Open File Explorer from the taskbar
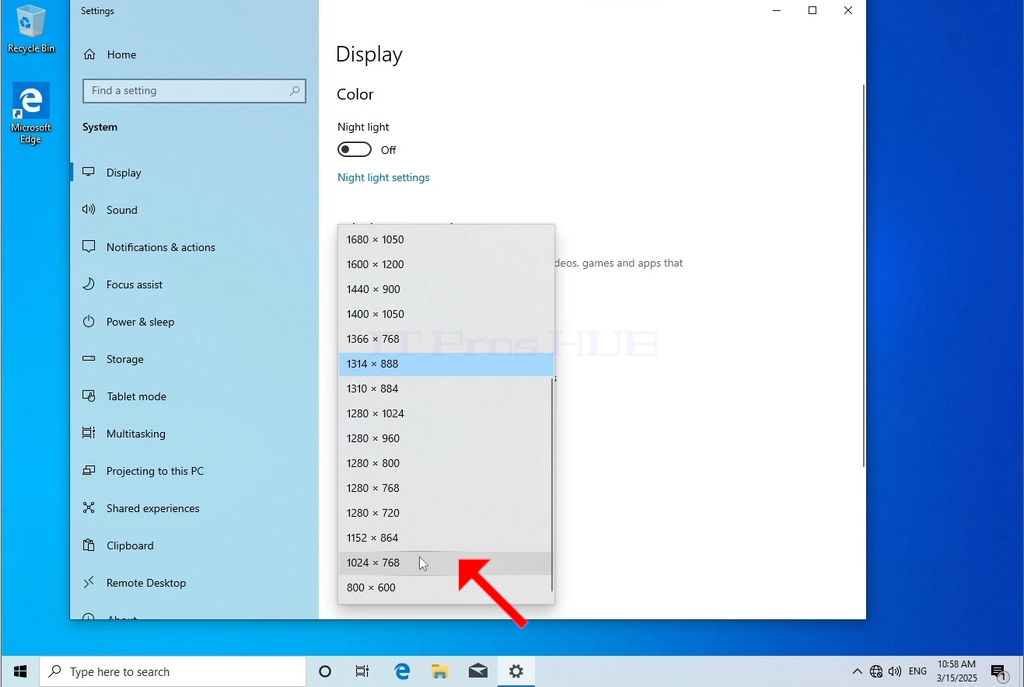The width and height of the screenshot is (1024, 687). pyautogui.click(x=440, y=671)
